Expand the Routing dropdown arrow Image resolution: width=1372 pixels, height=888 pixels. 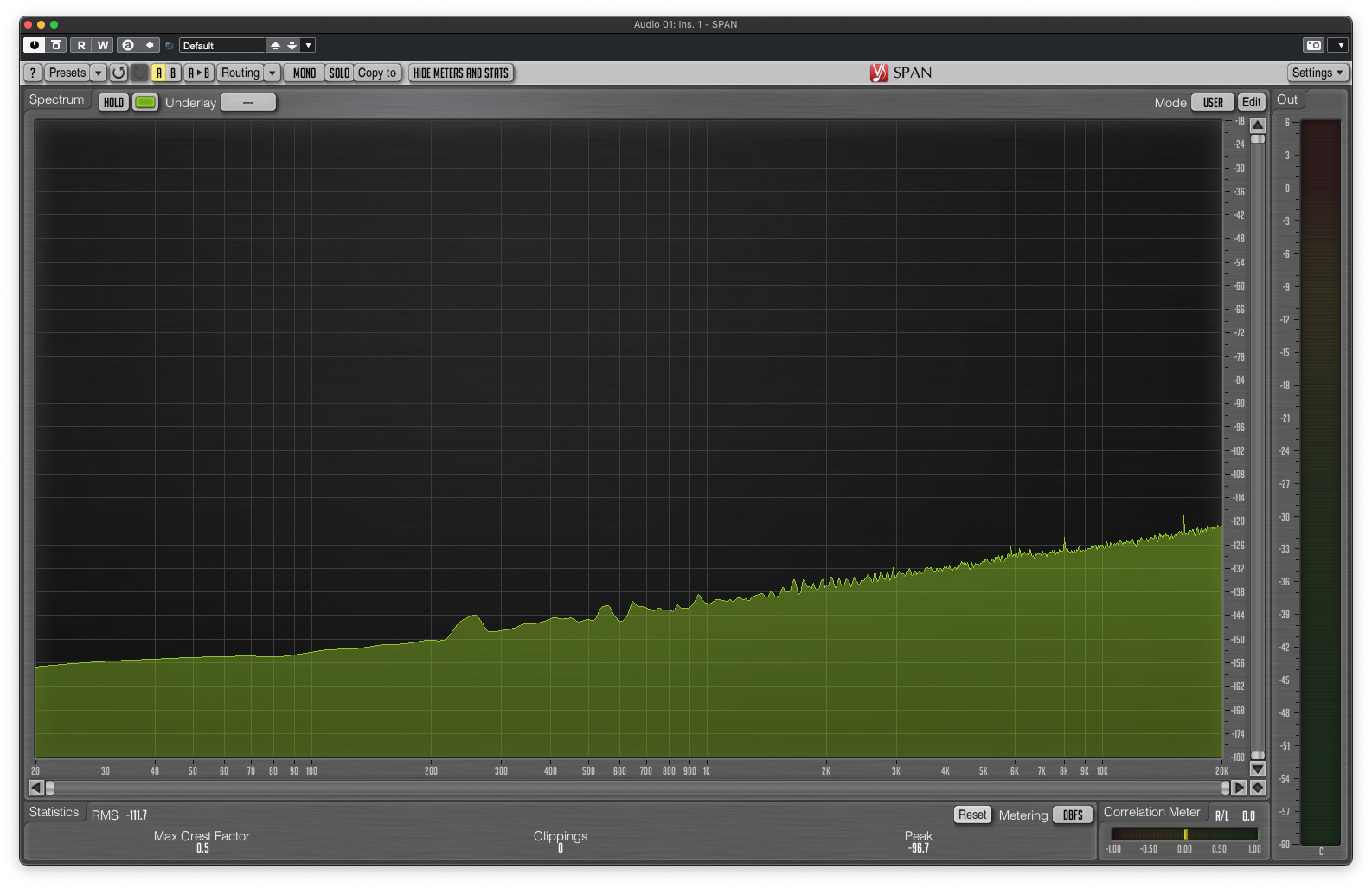pos(272,73)
